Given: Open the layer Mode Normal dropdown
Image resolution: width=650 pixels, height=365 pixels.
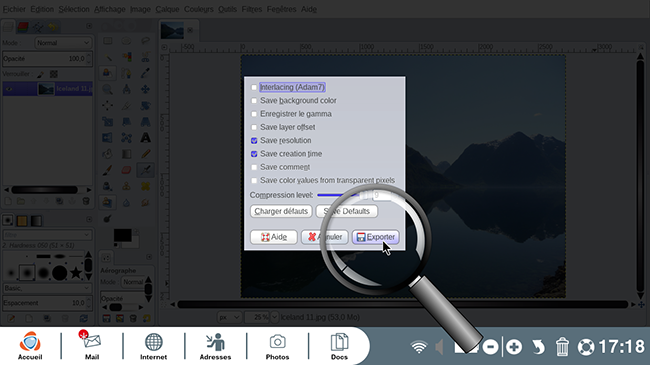Looking at the screenshot, I should click(x=63, y=43).
